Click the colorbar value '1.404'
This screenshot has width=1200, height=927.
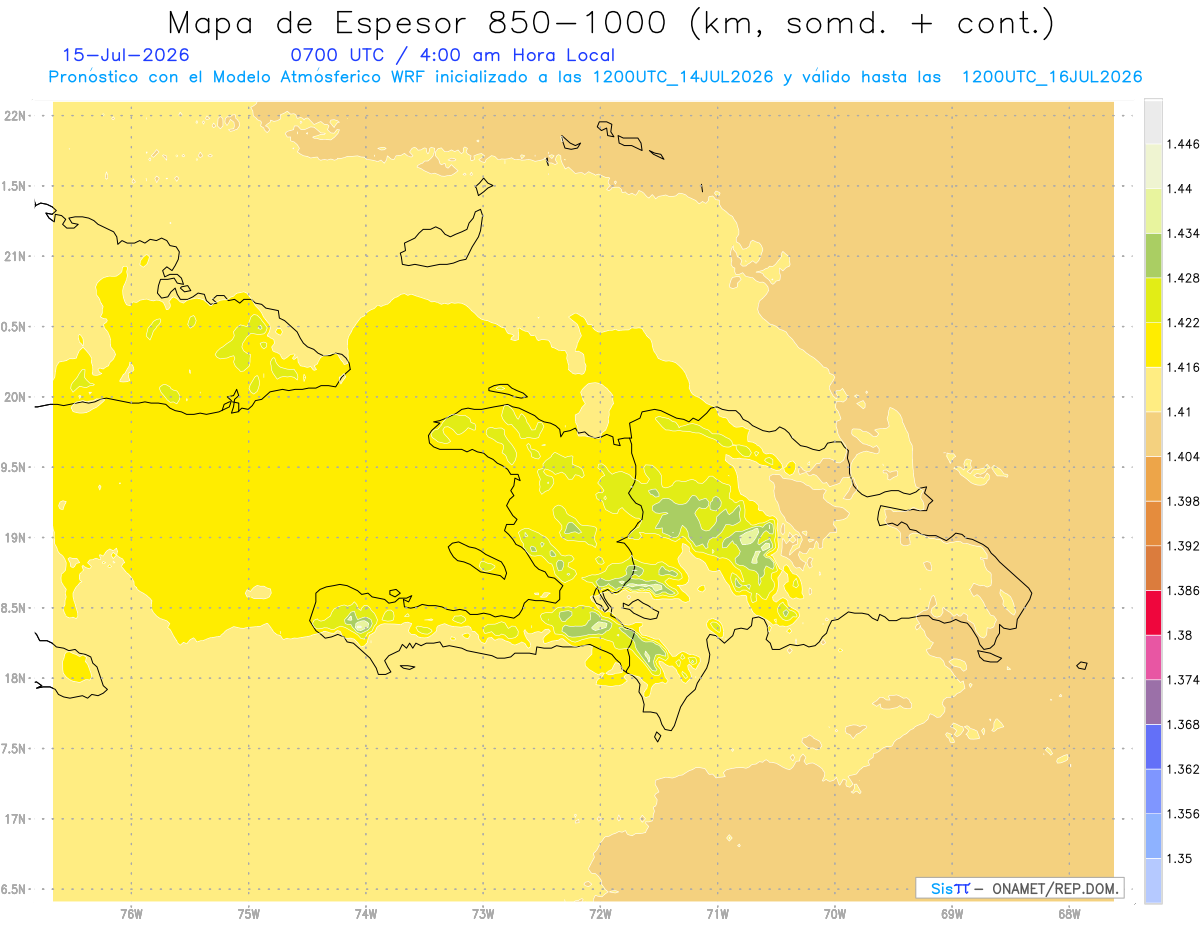pos(1182,457)
